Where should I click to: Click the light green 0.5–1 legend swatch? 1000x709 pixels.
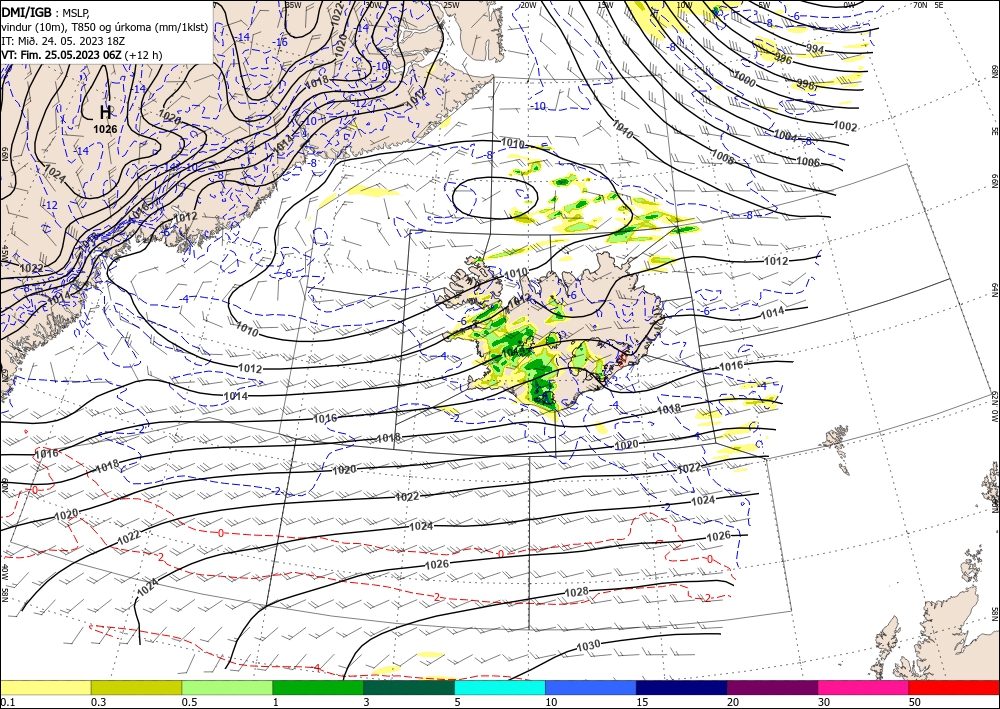pos(227,687)
